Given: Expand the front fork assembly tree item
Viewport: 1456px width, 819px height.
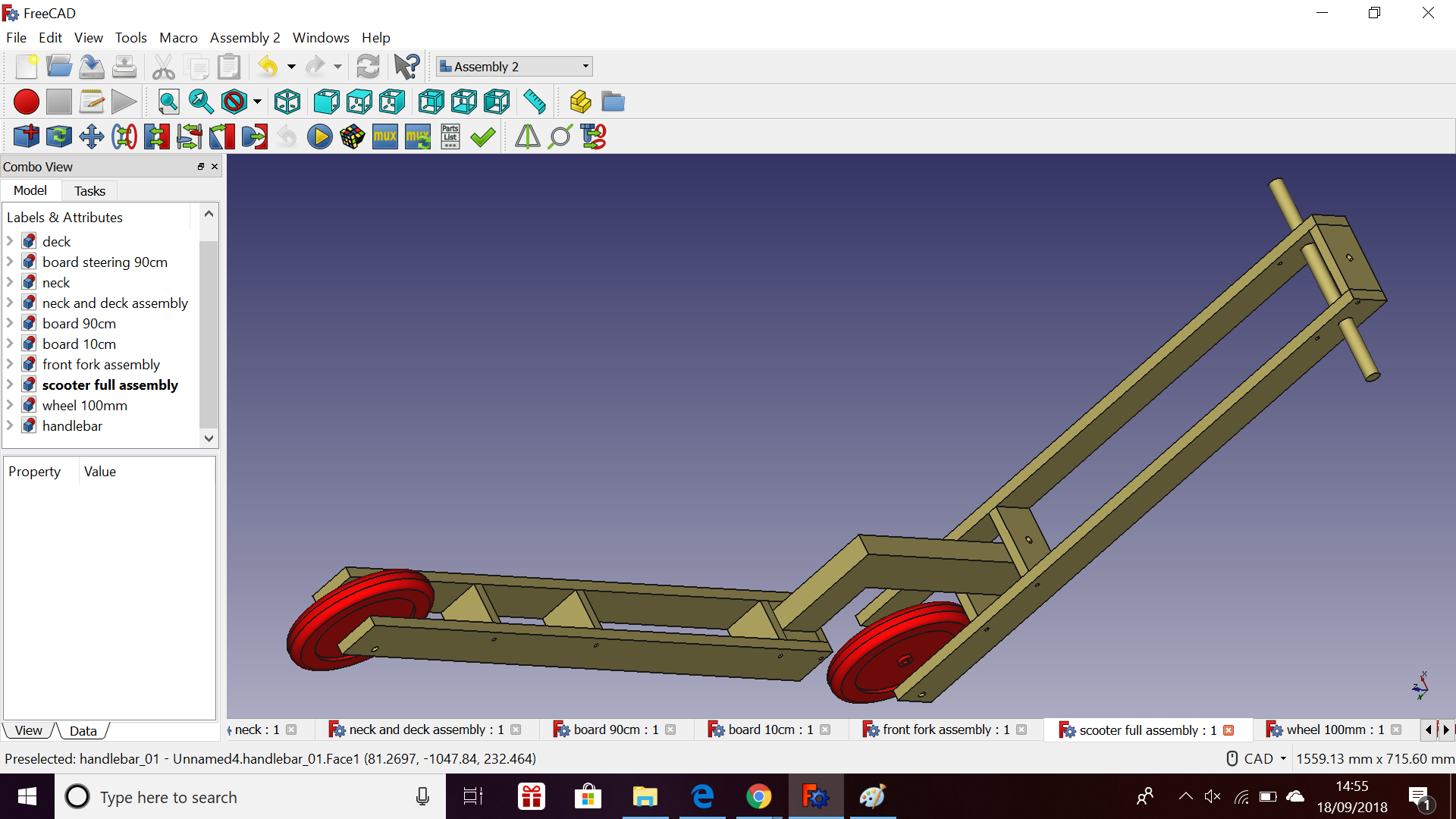Looking at the screenshot, I should 8,364.
